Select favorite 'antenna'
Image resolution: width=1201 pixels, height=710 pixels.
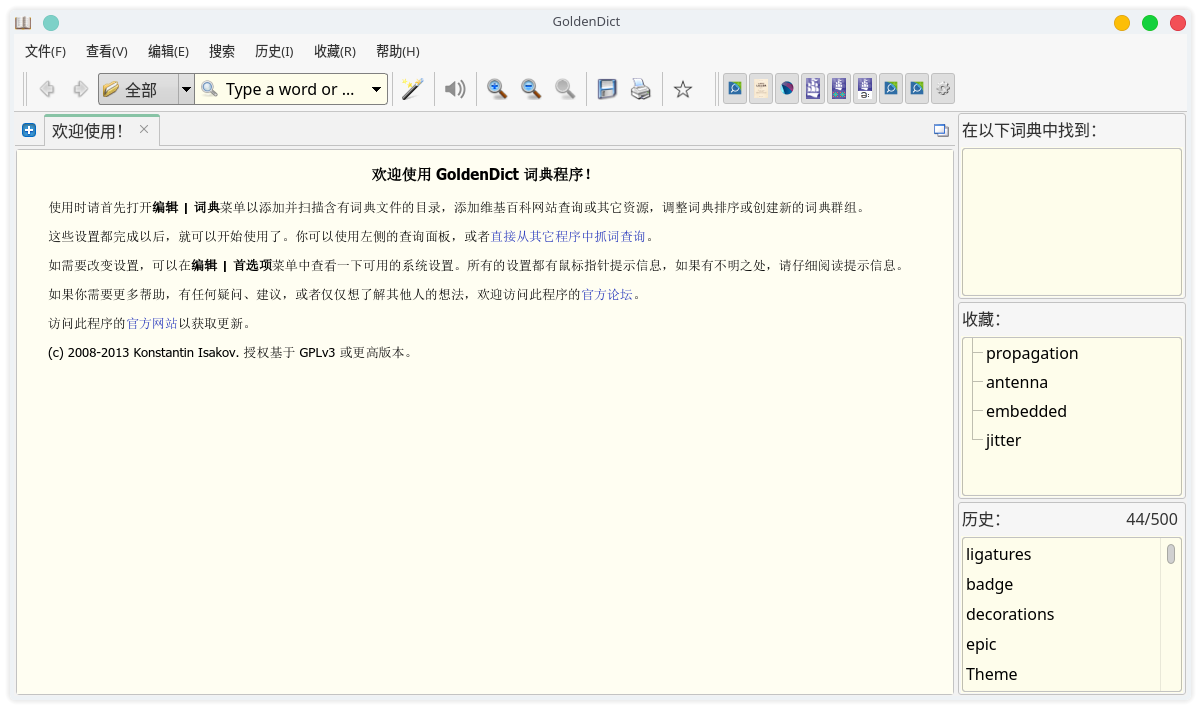click(1017, 382)
